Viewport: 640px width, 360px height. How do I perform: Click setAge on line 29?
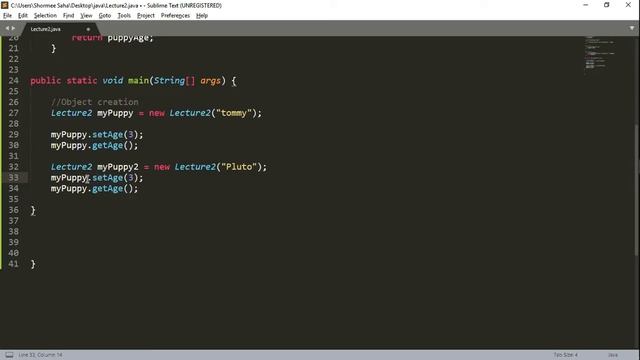click(x=107, y=135)
